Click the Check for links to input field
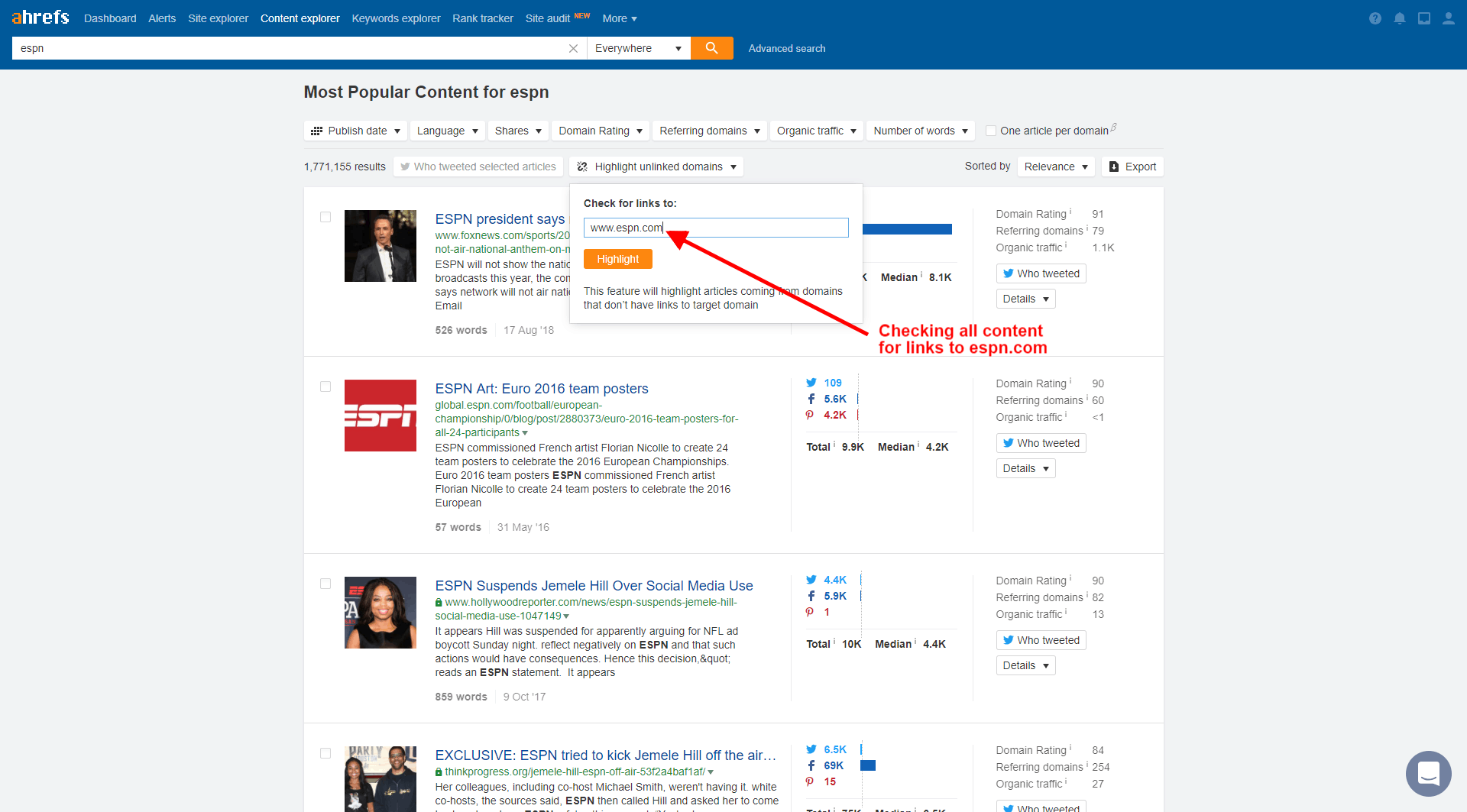1467x812 pixels. click(x=715, y=228)
